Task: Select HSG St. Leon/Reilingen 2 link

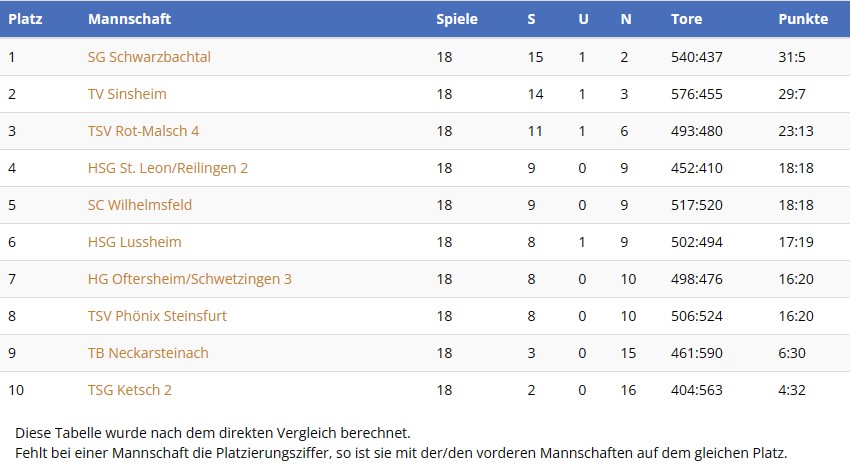Action: tap(167, 168)
